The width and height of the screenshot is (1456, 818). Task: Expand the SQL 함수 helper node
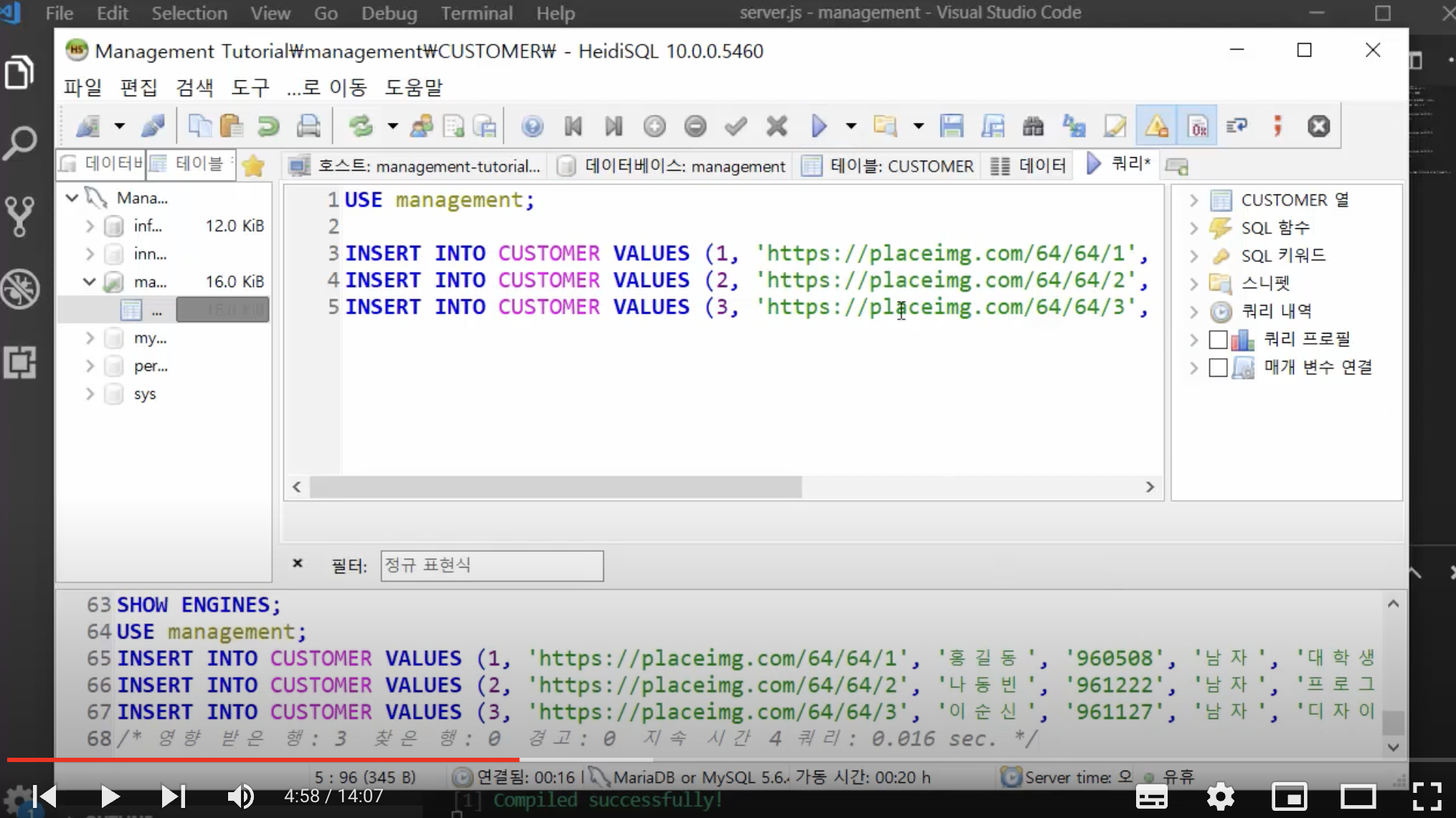(x=1193, y=228)
